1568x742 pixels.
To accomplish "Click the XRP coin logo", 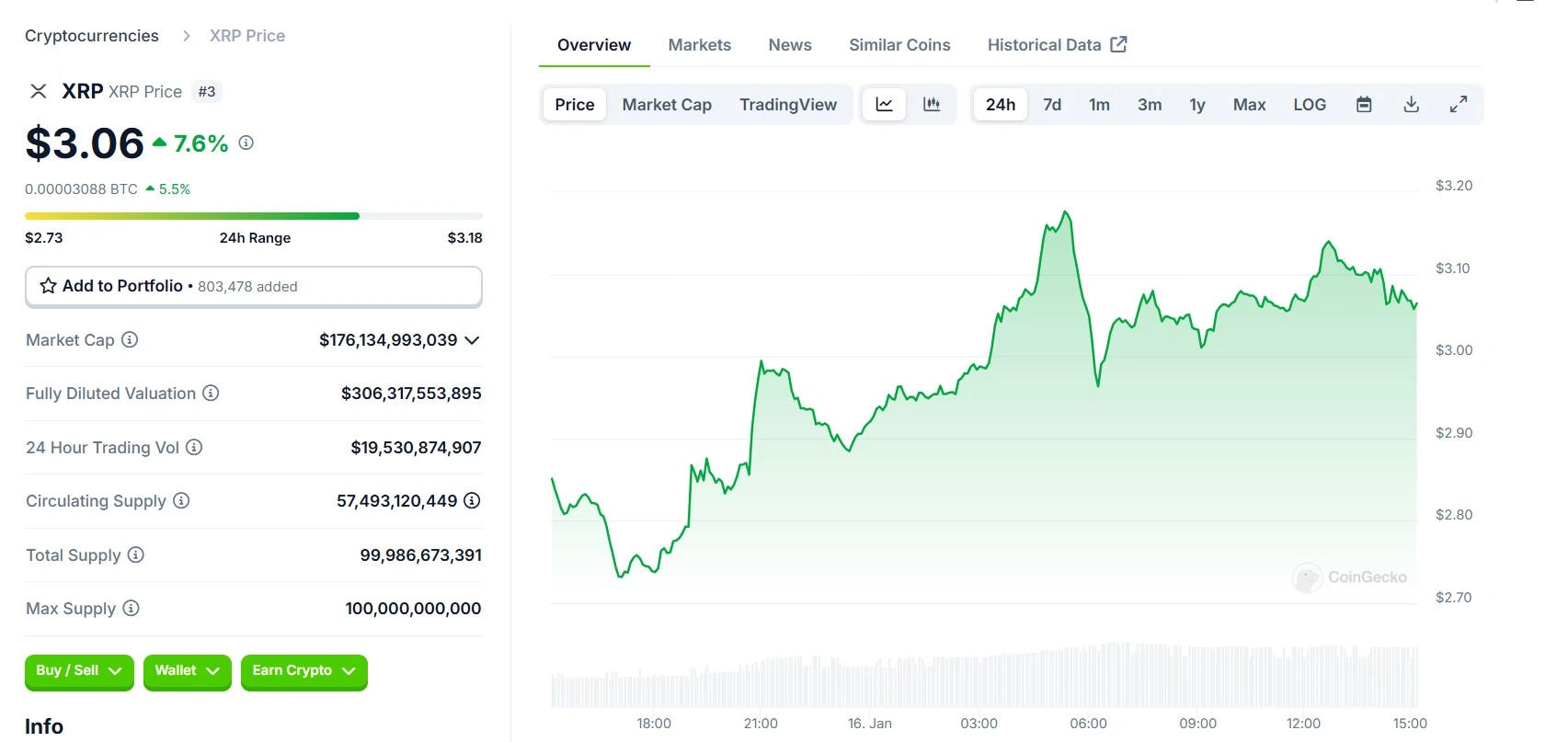I will click(39, 91).
